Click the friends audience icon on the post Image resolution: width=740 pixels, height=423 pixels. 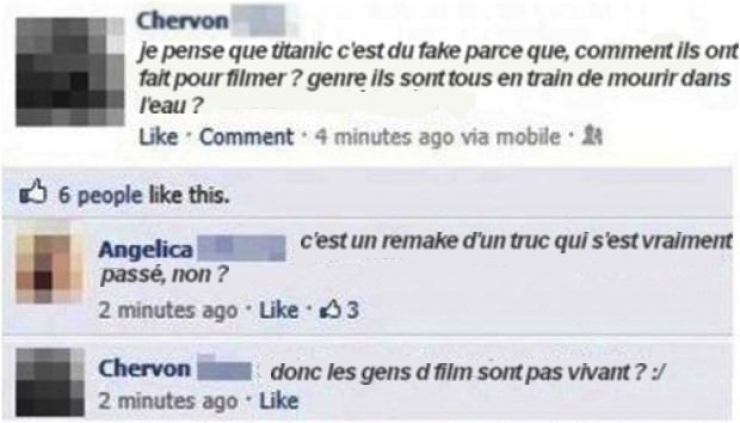click(x=592, y=138)
